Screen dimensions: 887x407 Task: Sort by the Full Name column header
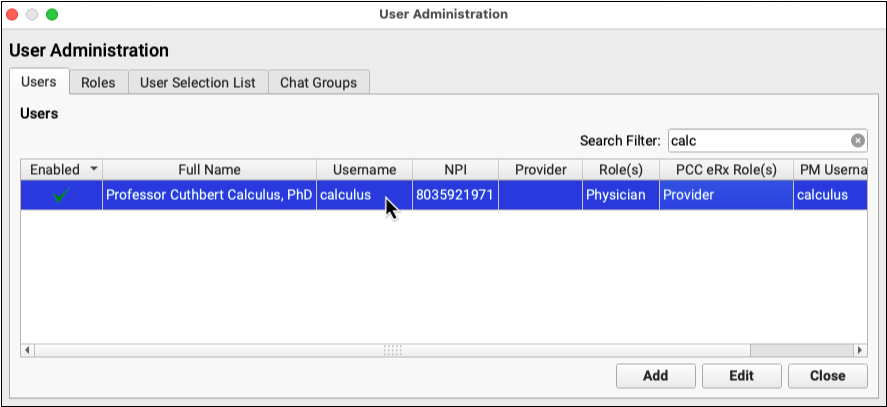pyautogui.click(x=209, y=170)
